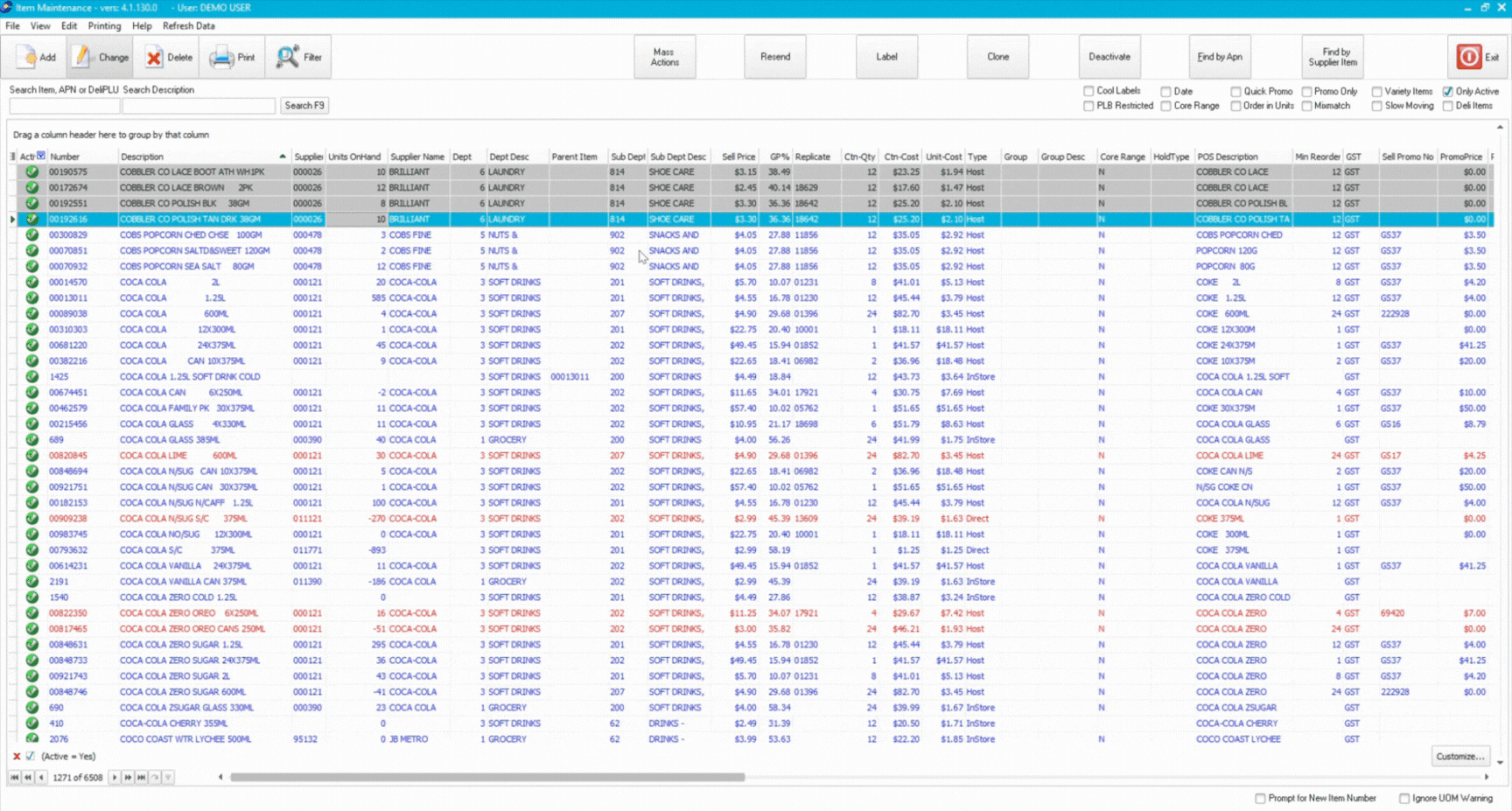Remove the Active = Yes filter with red X
Viewport: 1512px width, 811px height.
17,757
